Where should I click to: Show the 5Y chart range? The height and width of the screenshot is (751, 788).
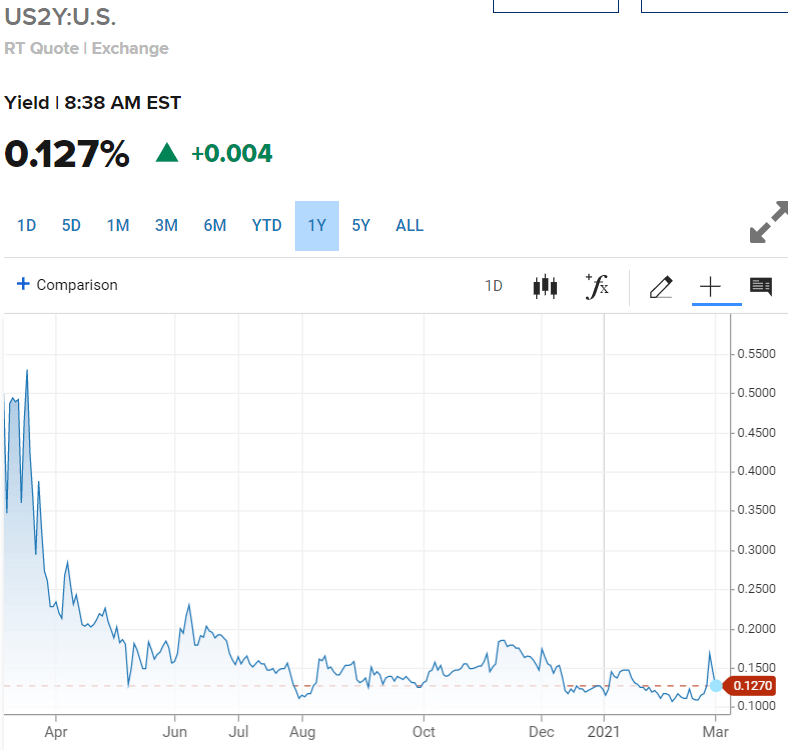pos(361,226)
